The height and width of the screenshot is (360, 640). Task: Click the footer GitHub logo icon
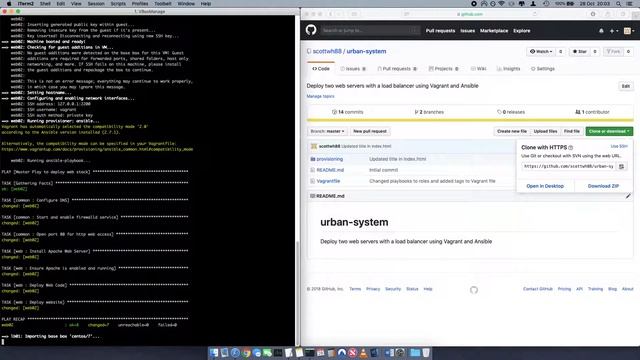tap(473, 290)
